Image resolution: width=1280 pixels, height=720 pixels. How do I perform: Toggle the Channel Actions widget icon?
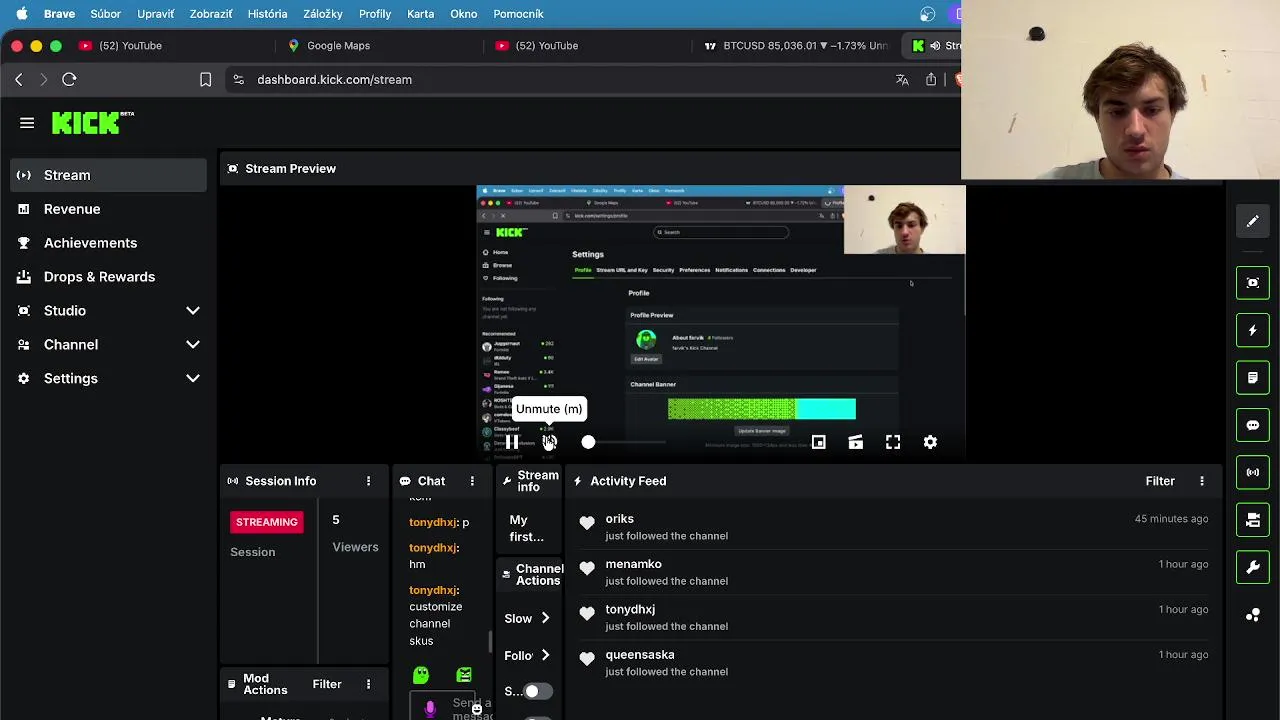coord(1252,520)
